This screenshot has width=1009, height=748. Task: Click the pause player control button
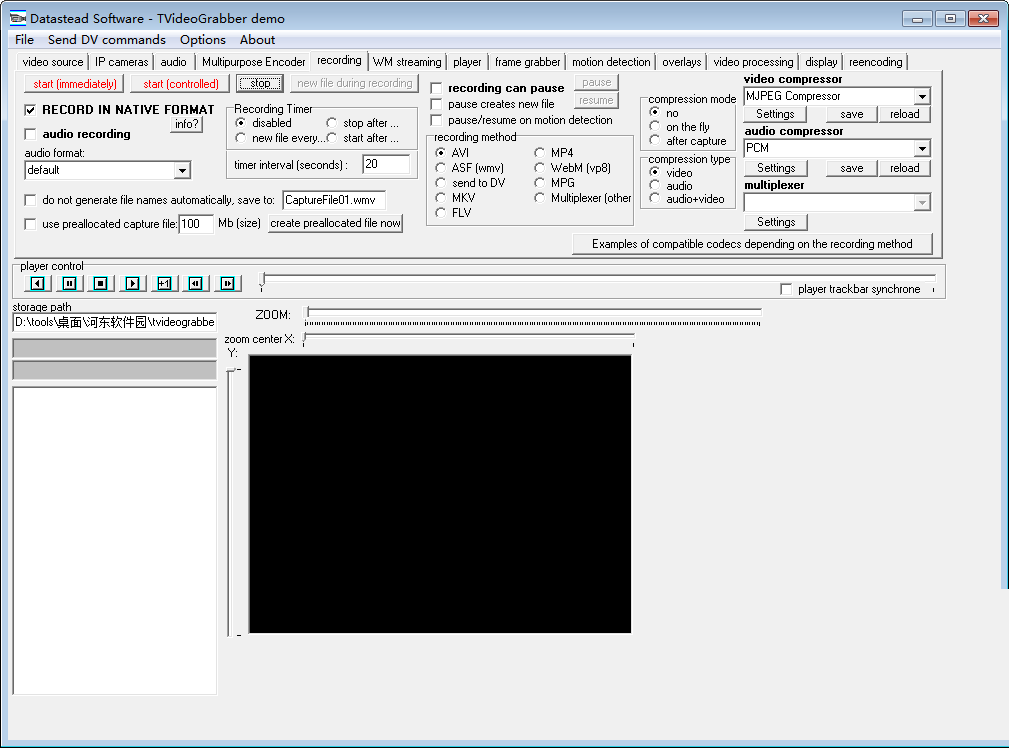tap(69, 283)
